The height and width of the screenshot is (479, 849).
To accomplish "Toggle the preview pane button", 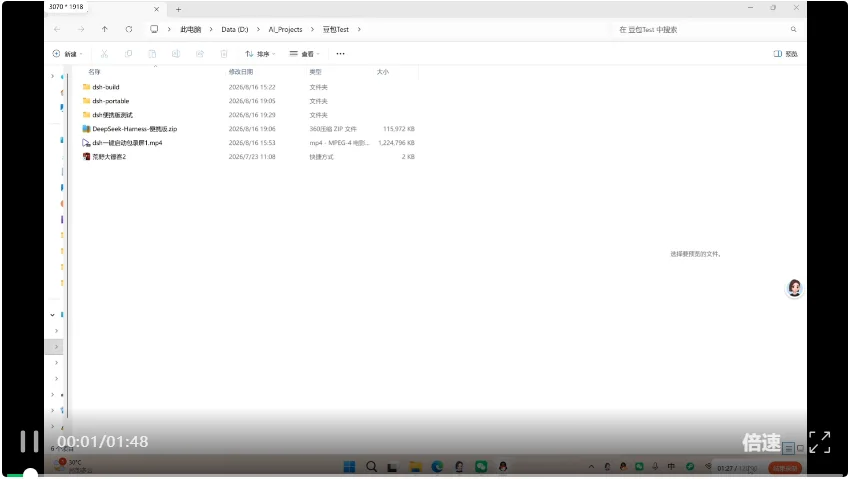I will [786, 54].
